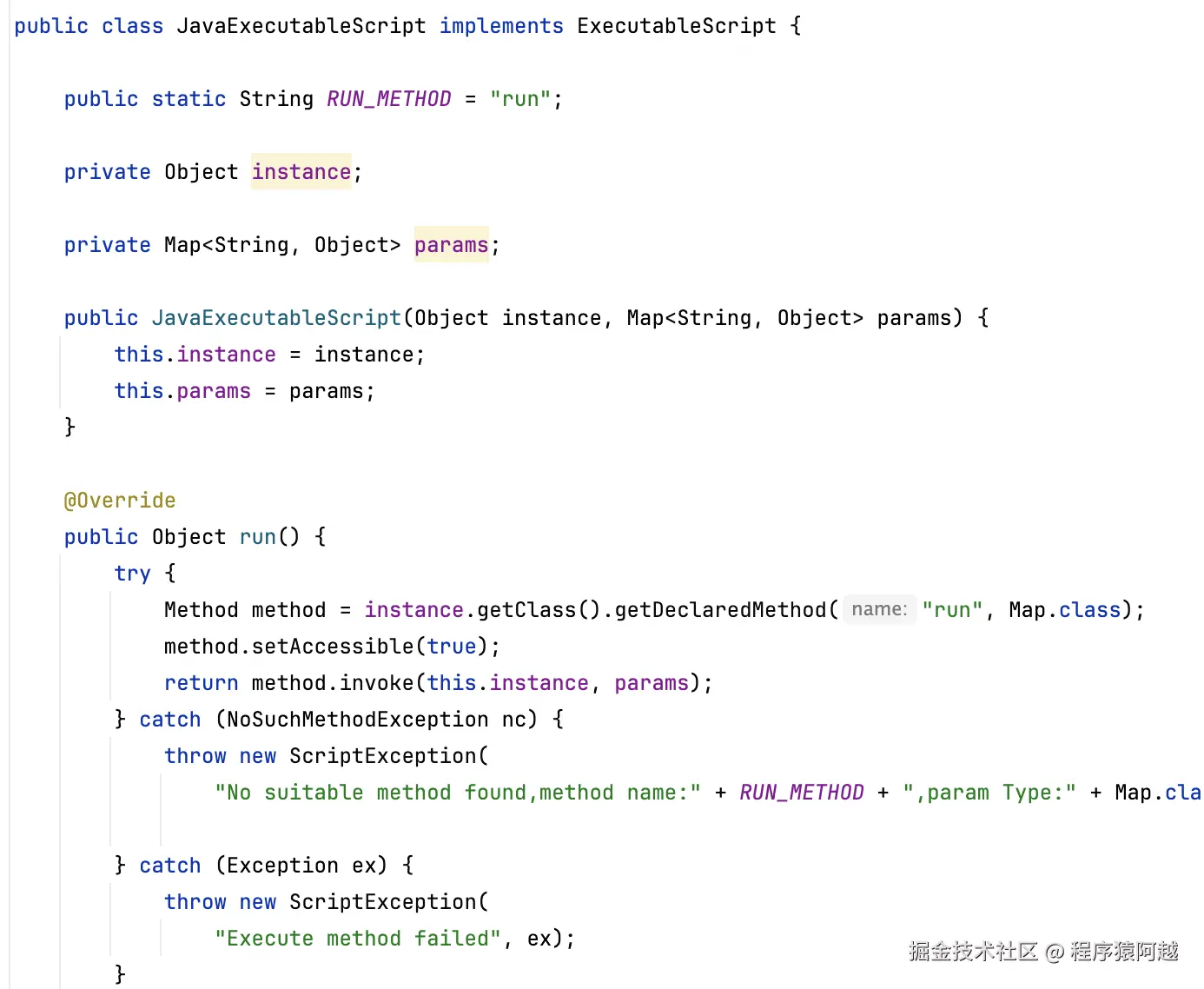Click the implements keyword in class header
This screenshot has width=1204, height=989.
pyautogui.click(x=501, y=26)
